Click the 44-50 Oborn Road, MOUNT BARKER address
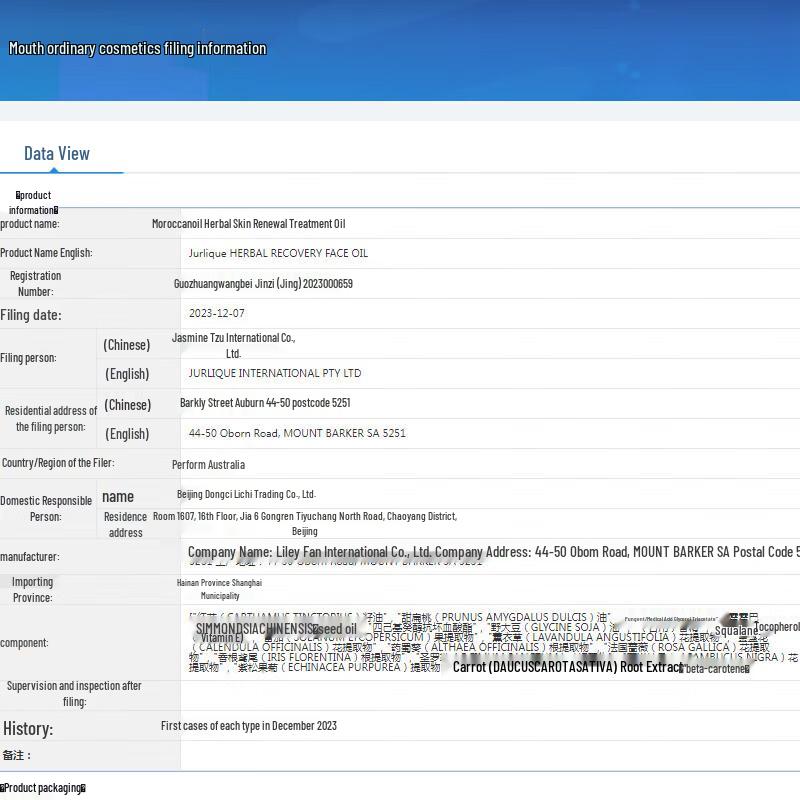 [297, 433]
